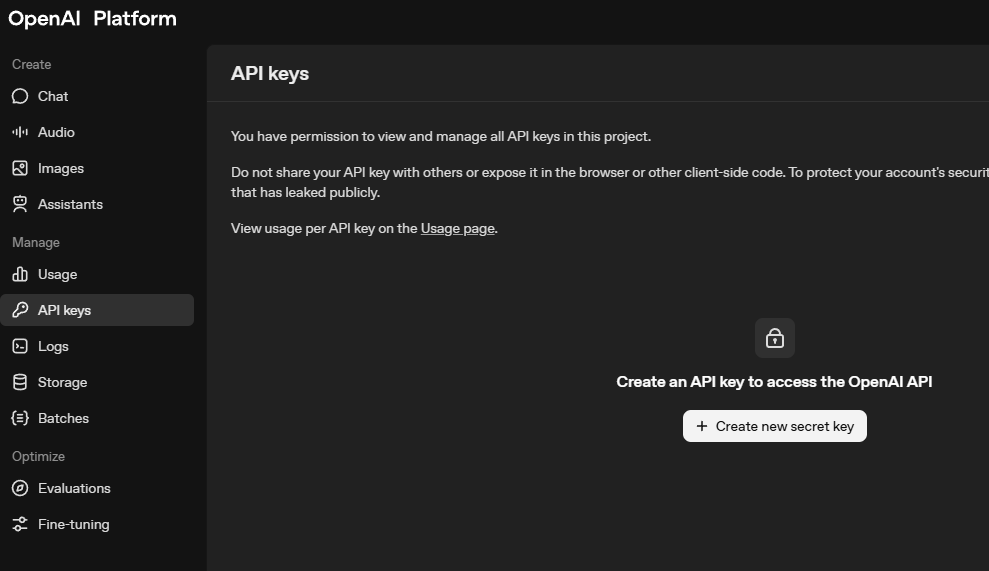Click the Platform header text

tap(135, 19)
